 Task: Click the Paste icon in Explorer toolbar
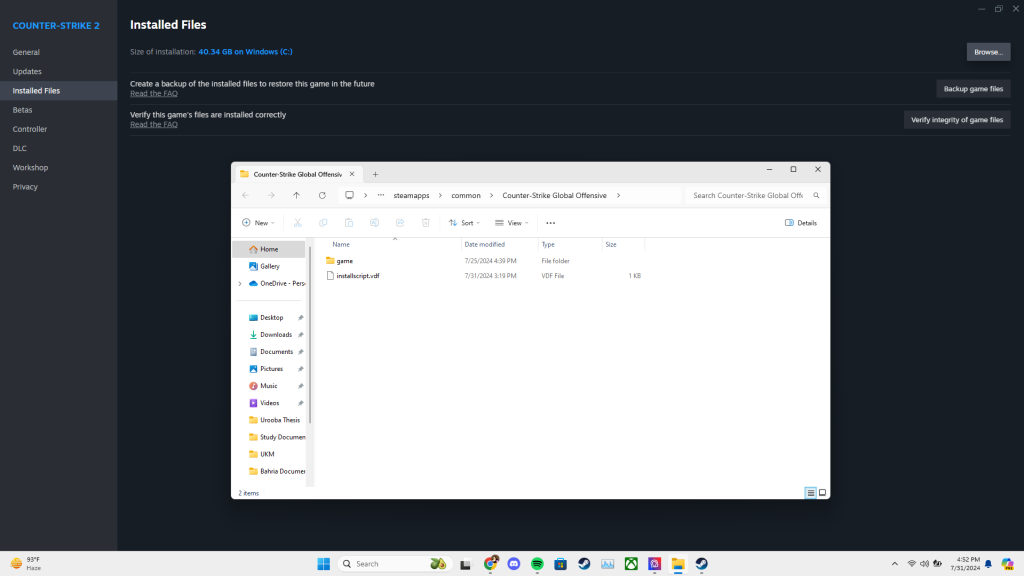coord(349,222)
